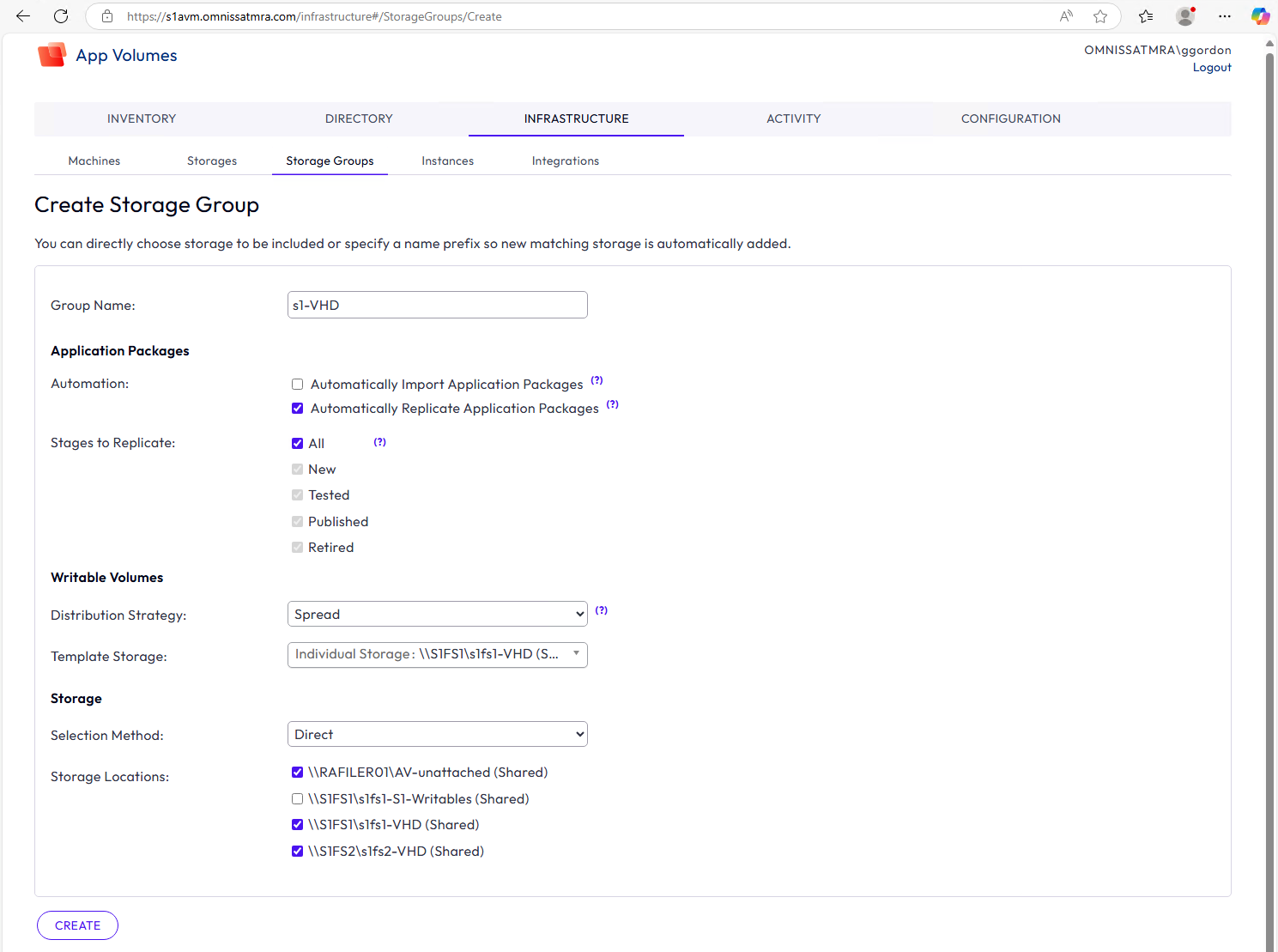Switch to the Machines subtab

coord(94,161)
